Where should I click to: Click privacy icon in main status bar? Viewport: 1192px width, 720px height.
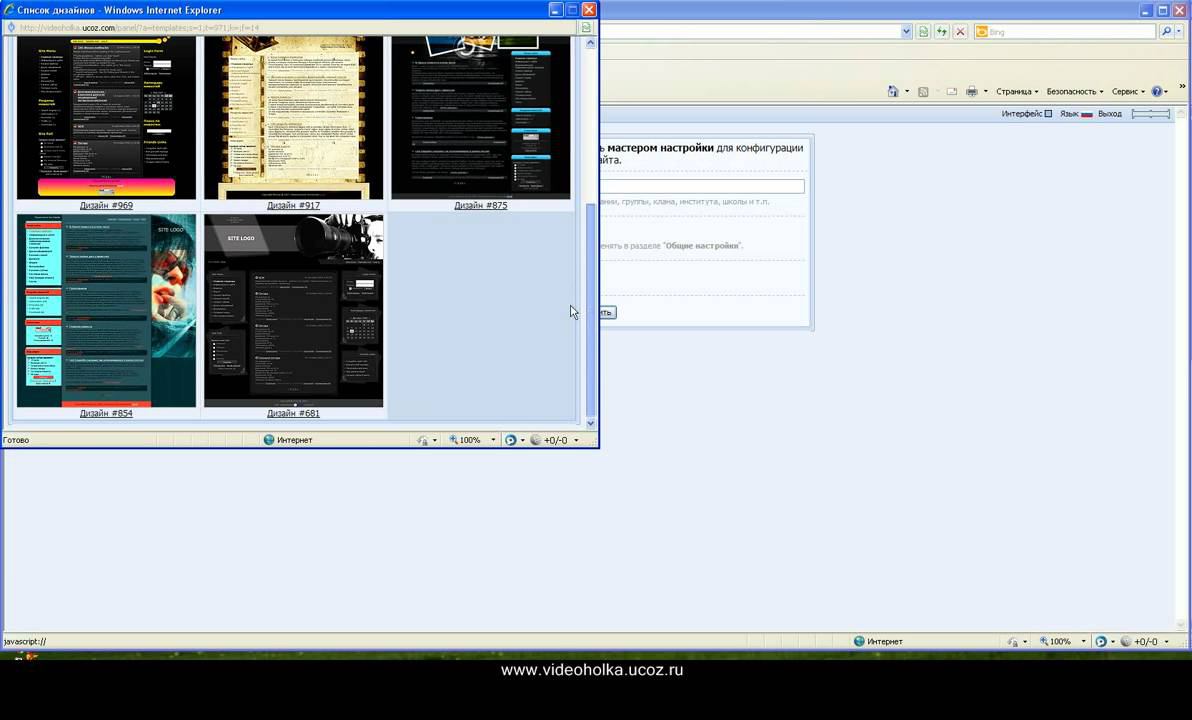[x=1013, y=642]
